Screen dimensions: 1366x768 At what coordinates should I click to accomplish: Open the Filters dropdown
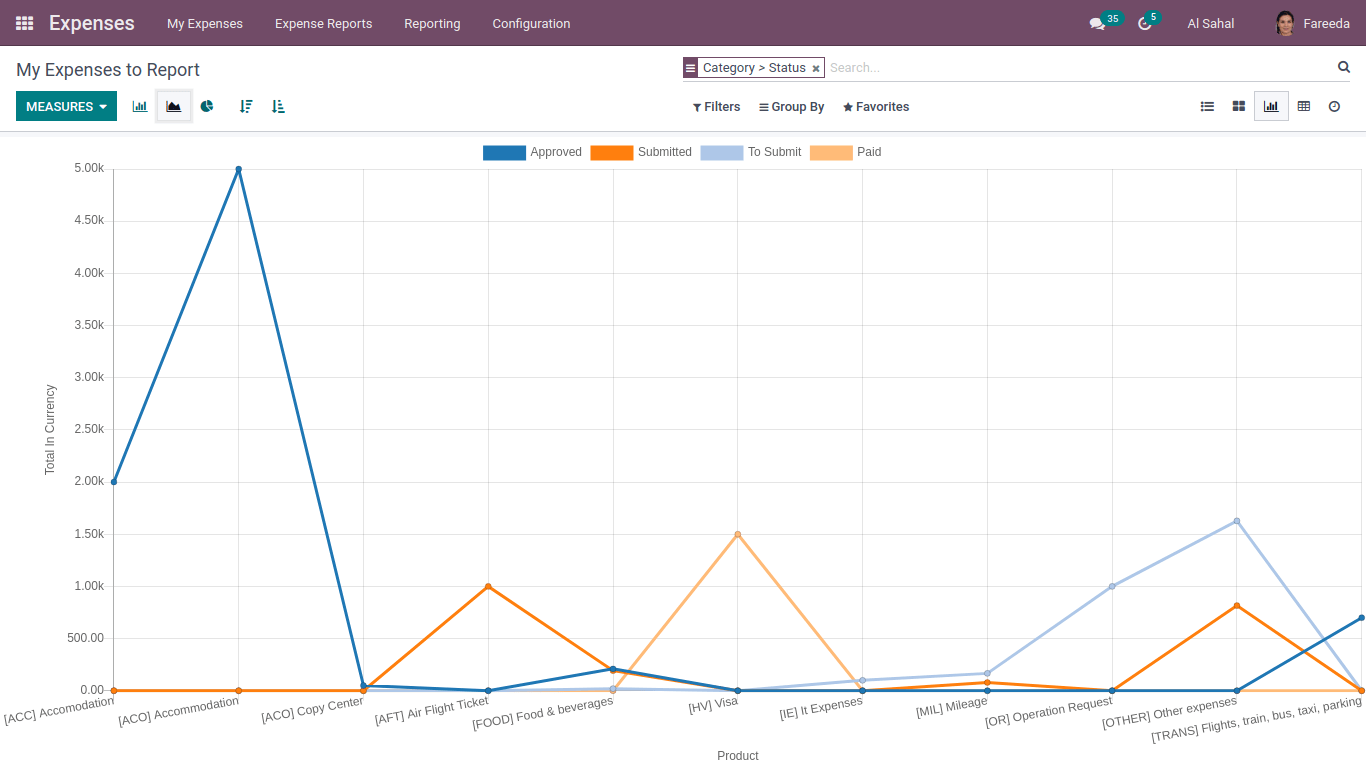(x=716, y=107)
